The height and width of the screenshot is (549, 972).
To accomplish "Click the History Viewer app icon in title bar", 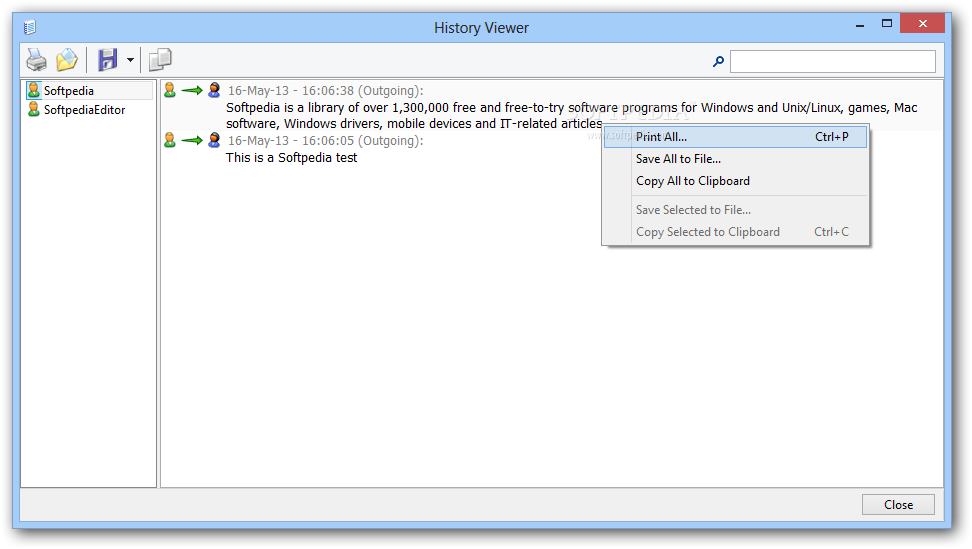I will 30,27.
